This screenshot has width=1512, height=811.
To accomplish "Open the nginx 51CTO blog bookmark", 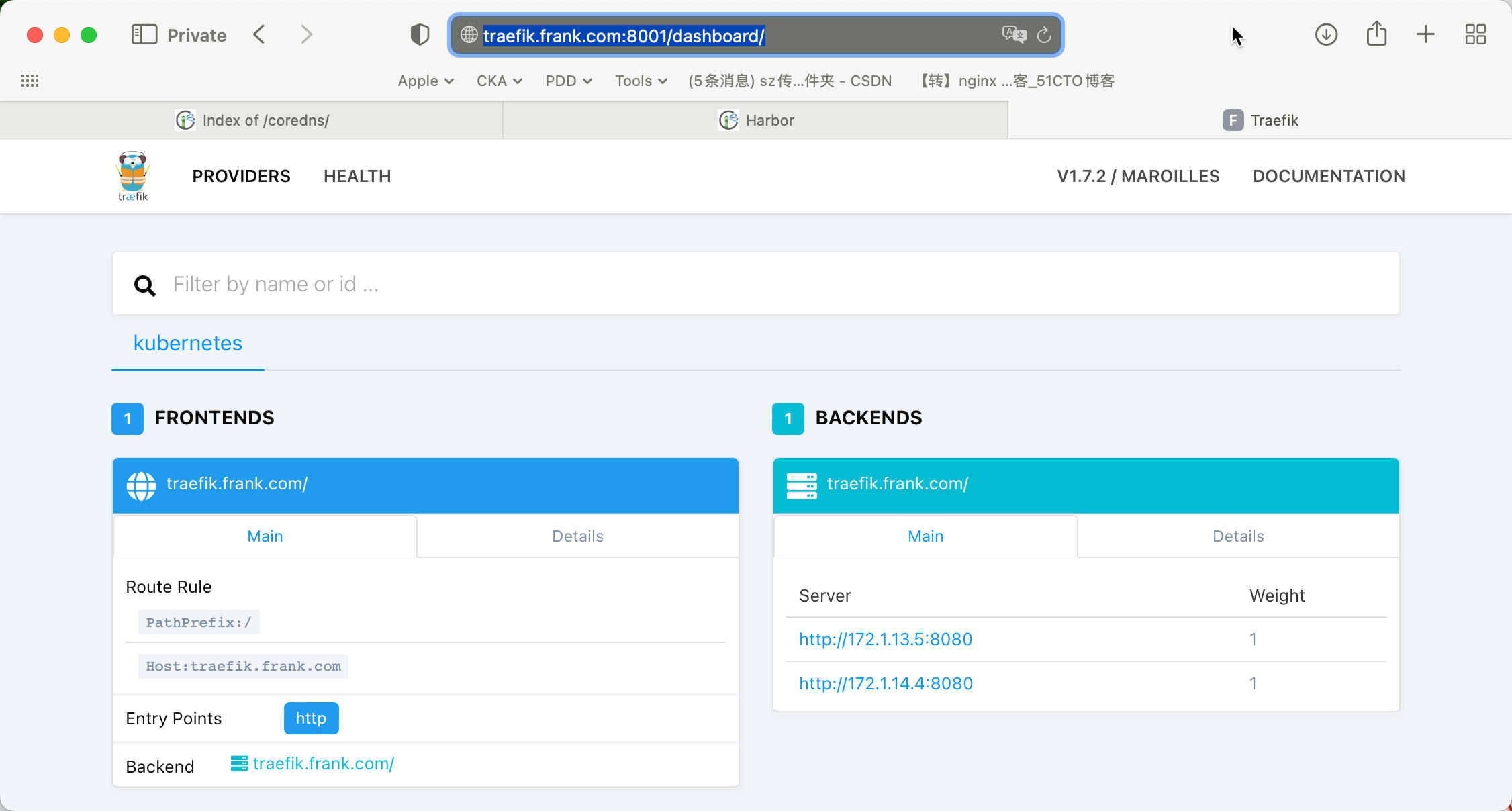I will tap(1017, 81).
